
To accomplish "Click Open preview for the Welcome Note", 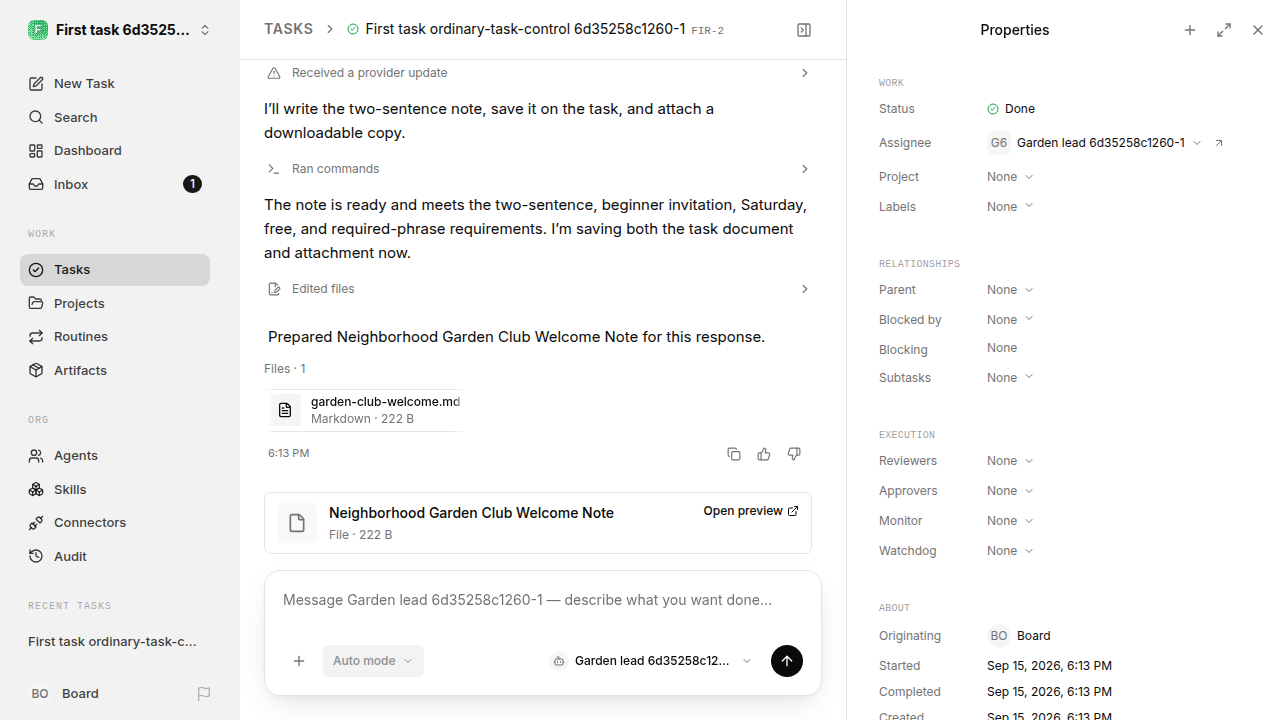I will 751,511.
